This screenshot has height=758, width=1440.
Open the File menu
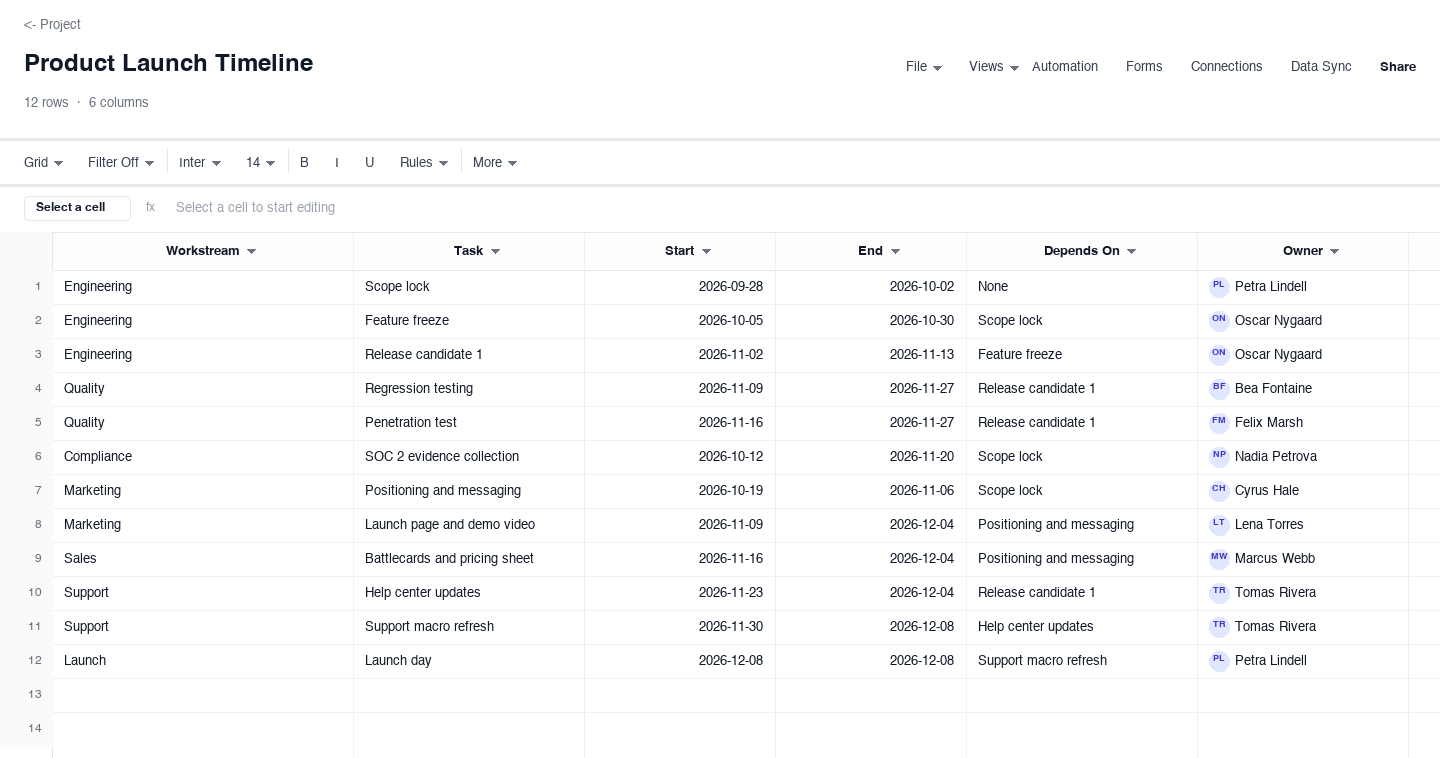pyautogui.click(x=924, y=67)
